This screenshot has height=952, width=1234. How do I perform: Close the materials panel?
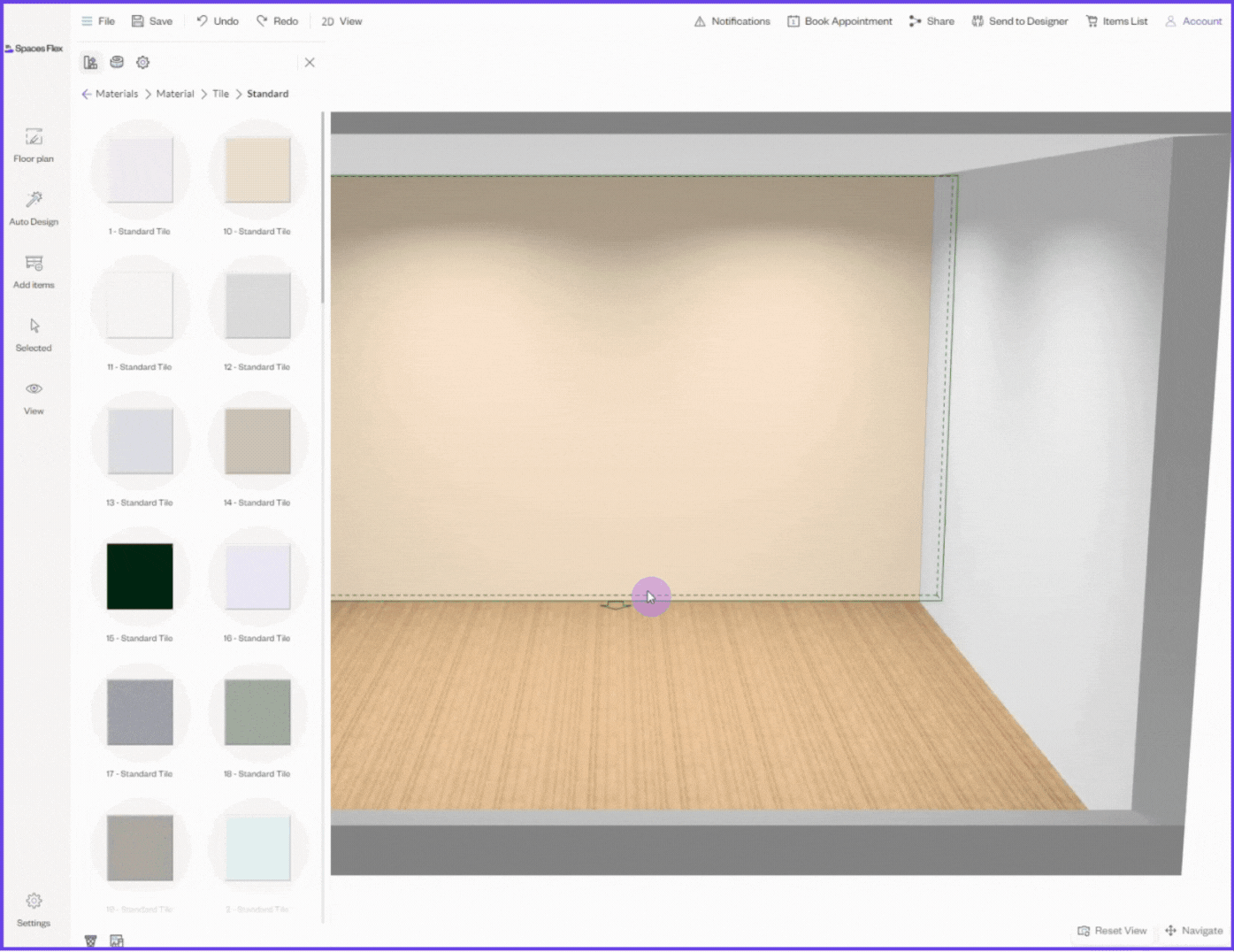pos(310,62)
